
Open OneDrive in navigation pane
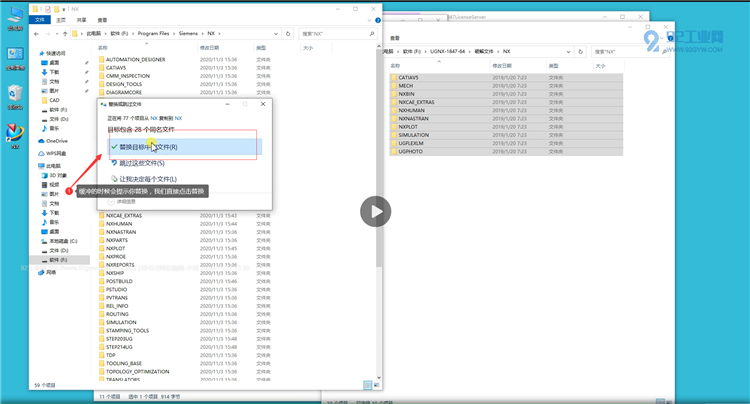pyautogui.click(x=53, y=141)
